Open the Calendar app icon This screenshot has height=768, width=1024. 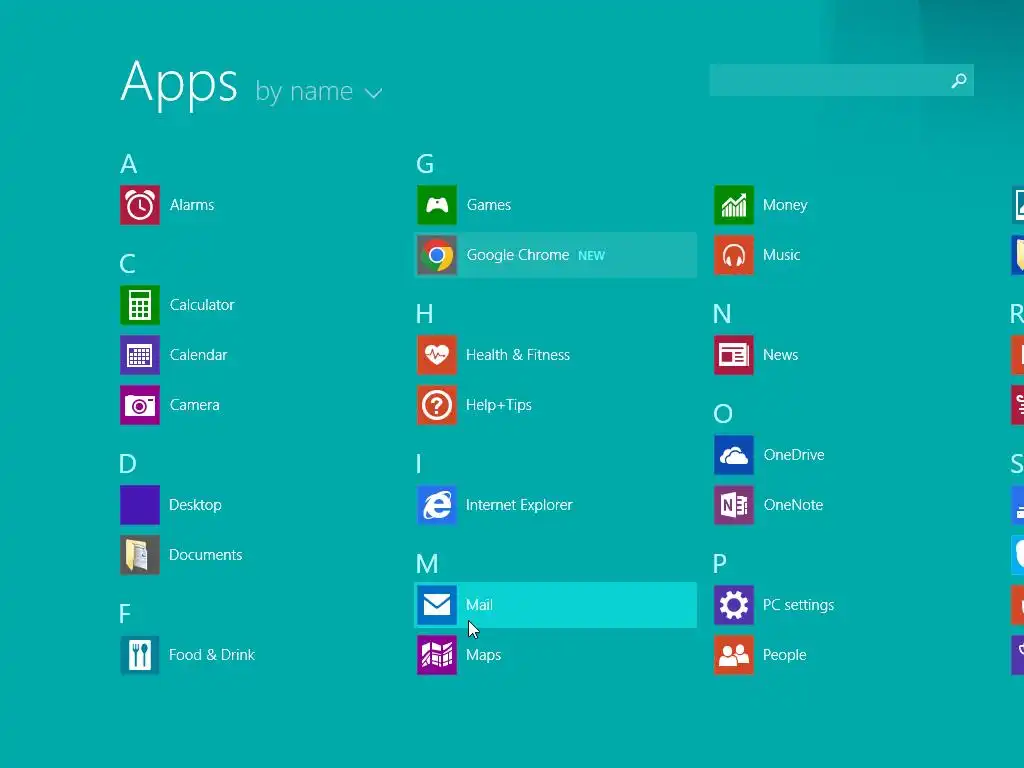pyautogui.click(x=140, y=355)
